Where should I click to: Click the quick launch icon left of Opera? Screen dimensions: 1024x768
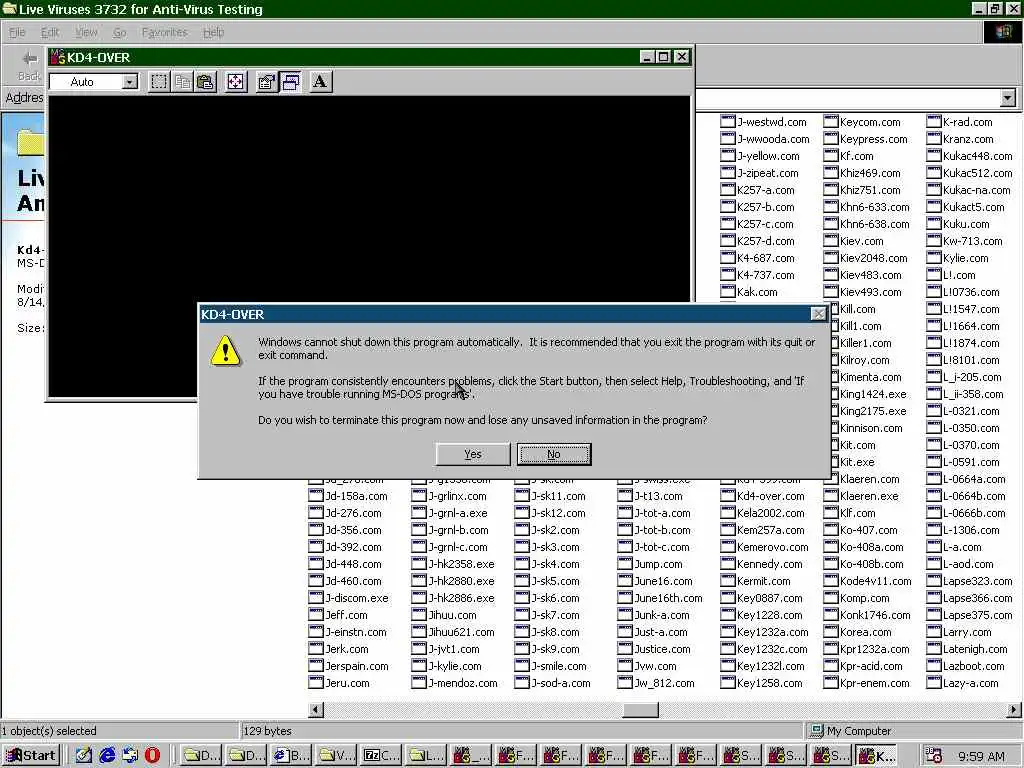(130, 756)
